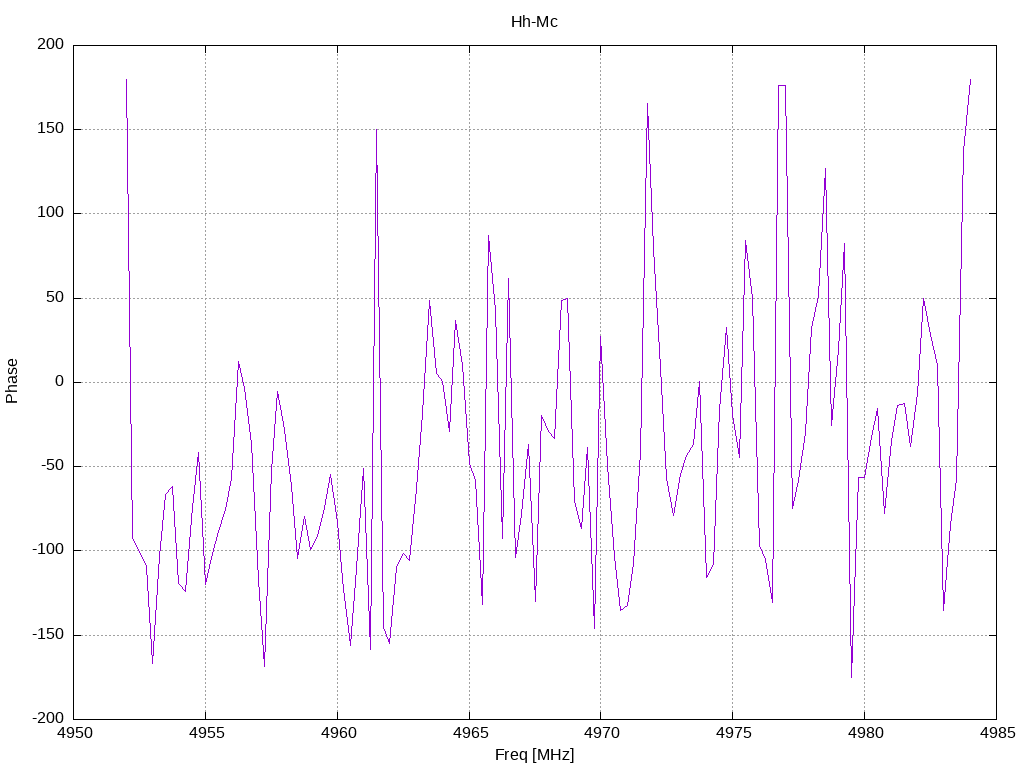Click the y-axis tick label '200'
This screenshot has height=768, width=1024.
tap(51, 44)
